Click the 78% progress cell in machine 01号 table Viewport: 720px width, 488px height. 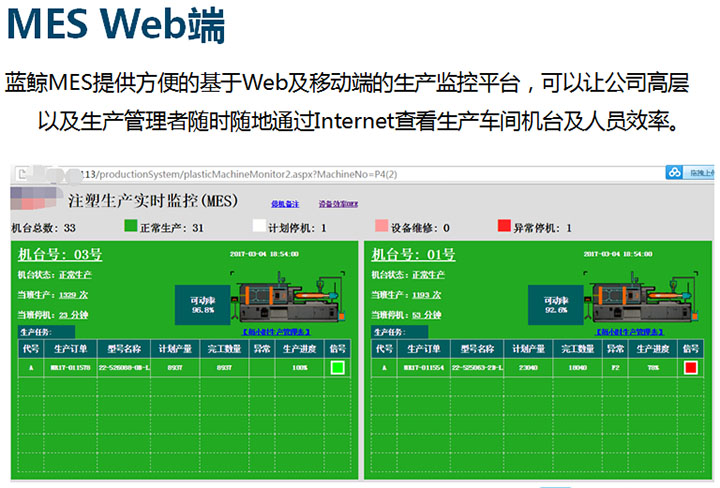tap(653, 368)
